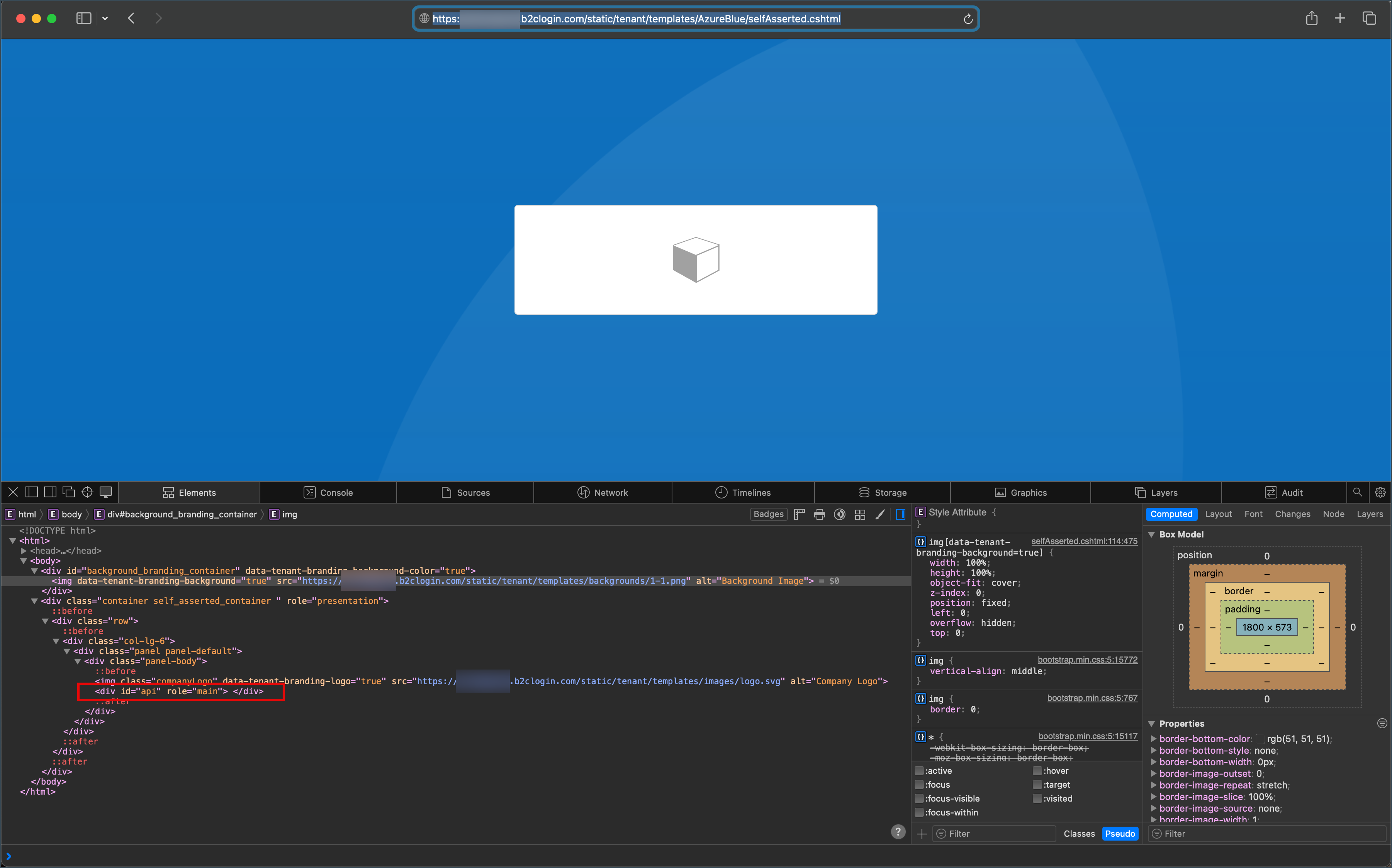
Task: Check the :hover pseudo-class checkbox
Action: (x=1037, y=771)
